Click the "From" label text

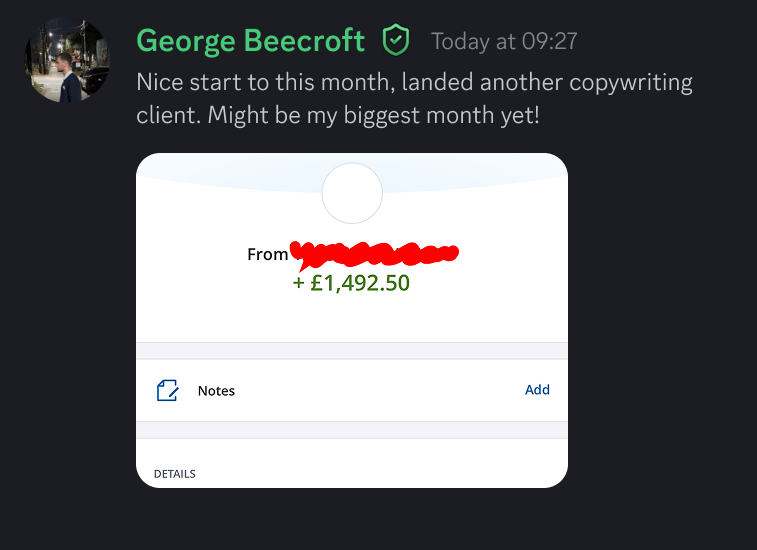click(x=267, y=254)
